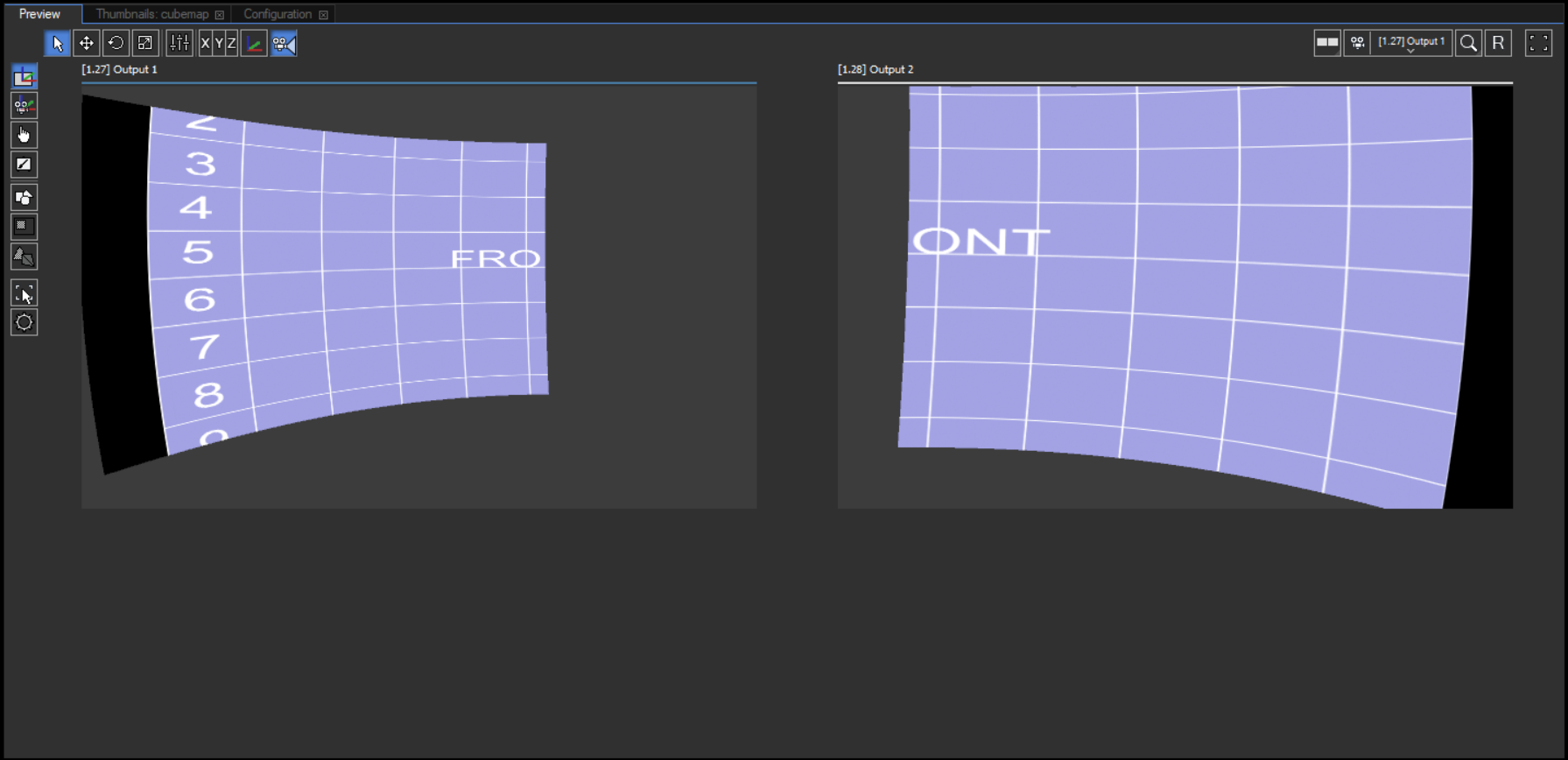Pick the scale tool
The height and width of the screenshot is (760, 1568).
pos(145,43)
